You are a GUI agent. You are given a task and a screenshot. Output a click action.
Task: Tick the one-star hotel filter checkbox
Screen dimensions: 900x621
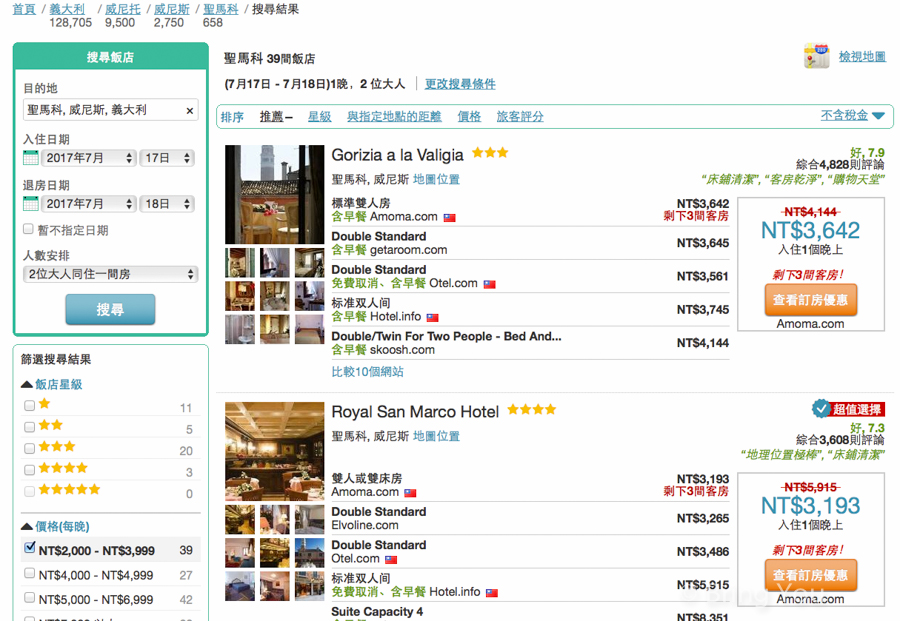pos(29,406)
